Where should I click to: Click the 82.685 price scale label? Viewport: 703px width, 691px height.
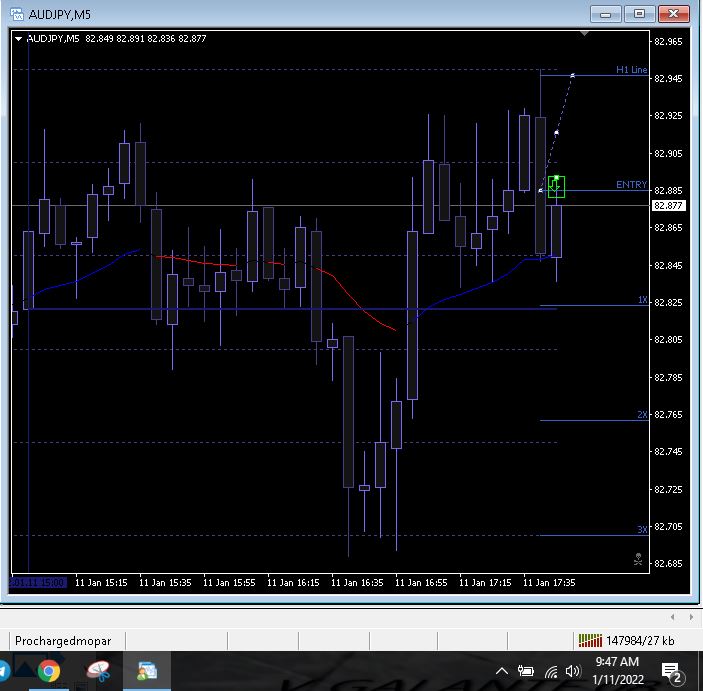click(x=668, y=564)
